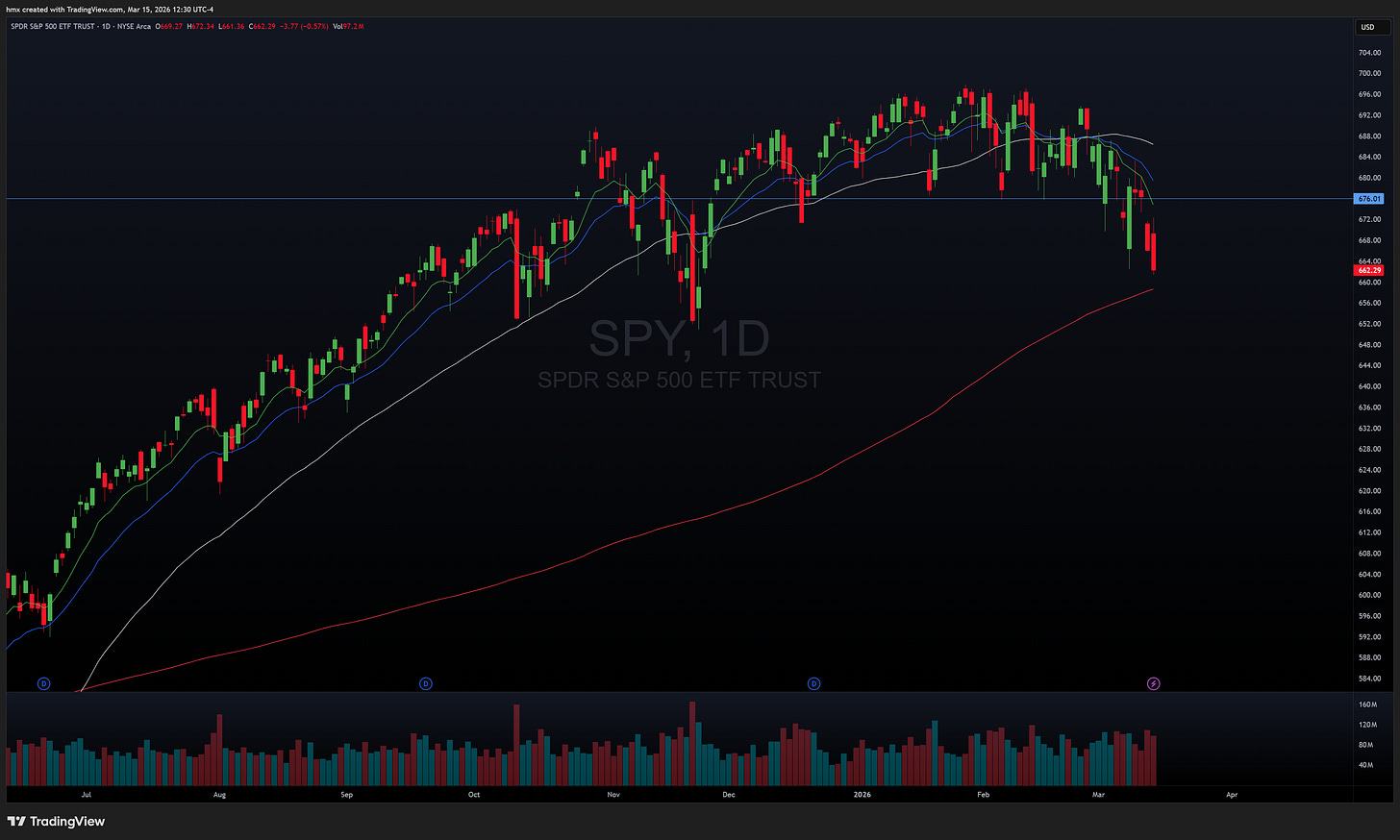Click the red 662.29 last price label

click(1368, 270)
